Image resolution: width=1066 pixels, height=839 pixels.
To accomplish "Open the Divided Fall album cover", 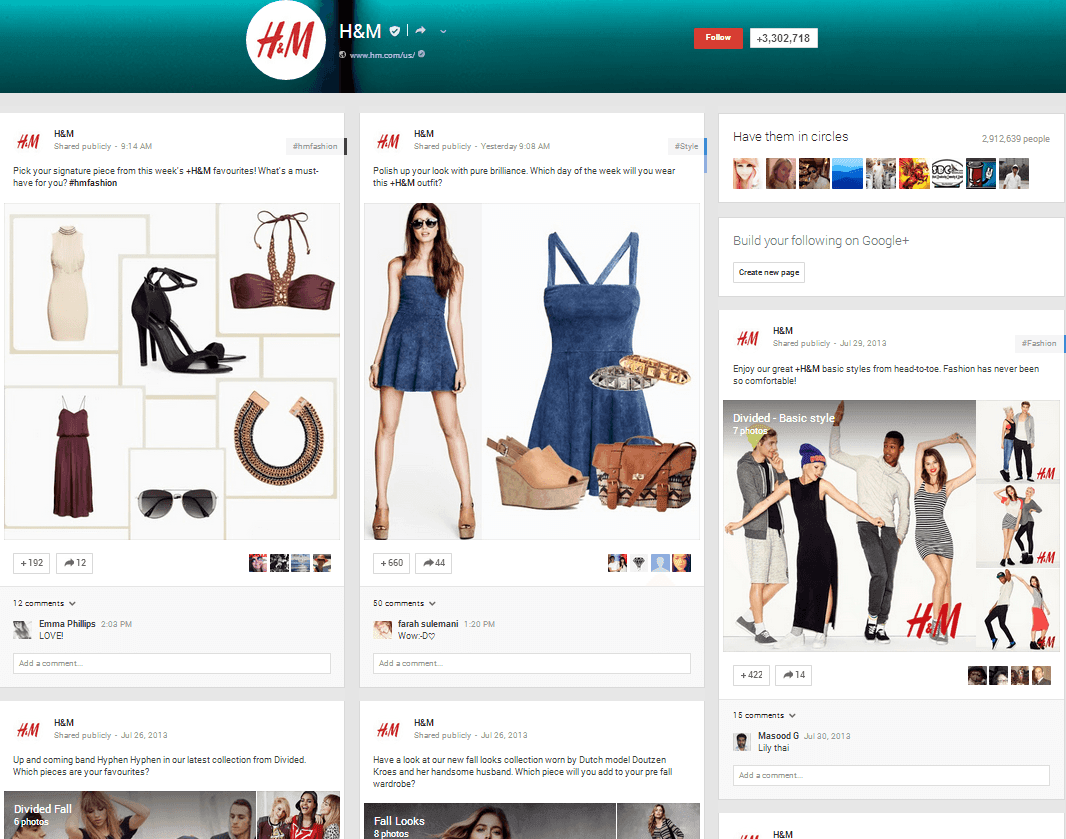I will click(x=130, y=815).
